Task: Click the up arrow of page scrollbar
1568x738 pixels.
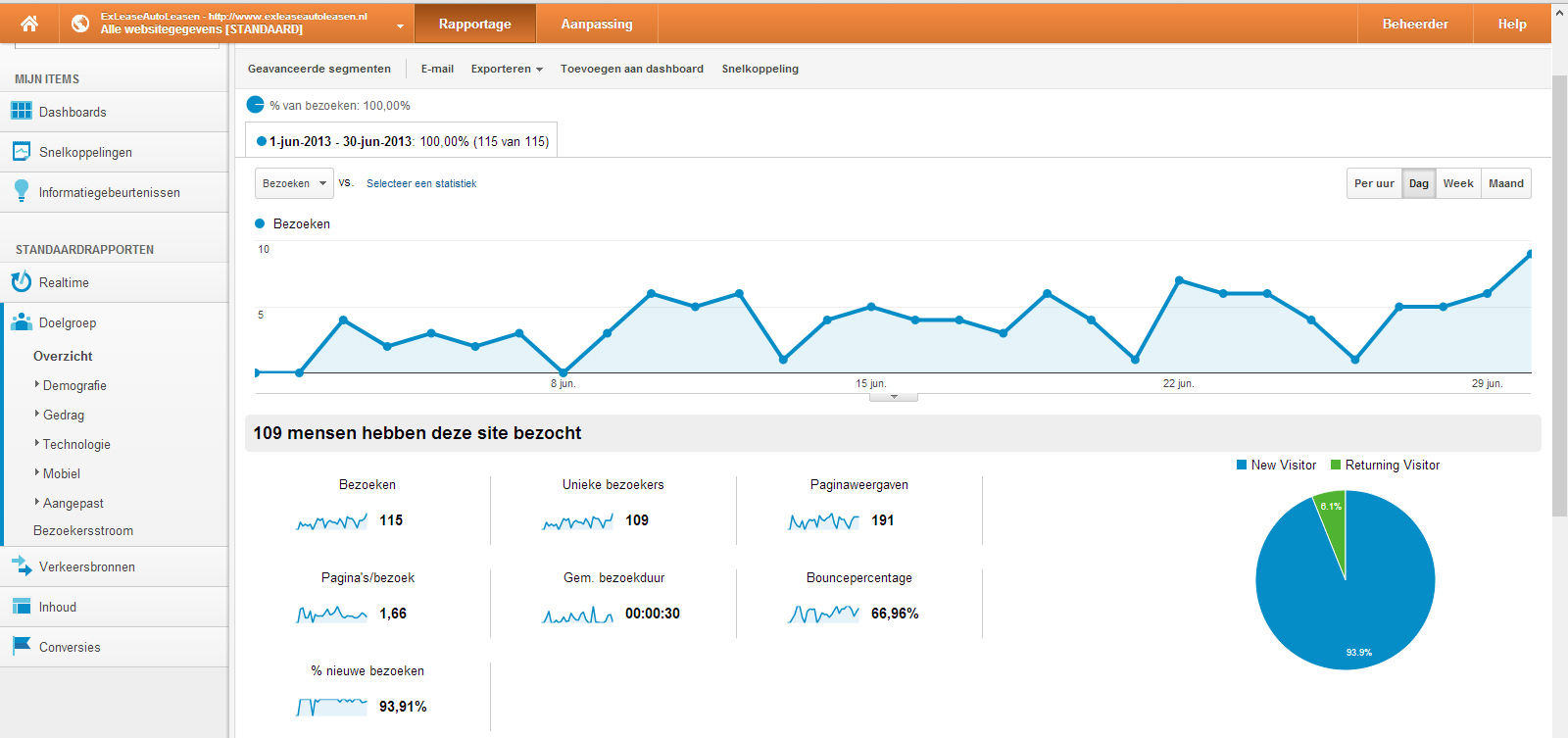Action: point(1559,12)
